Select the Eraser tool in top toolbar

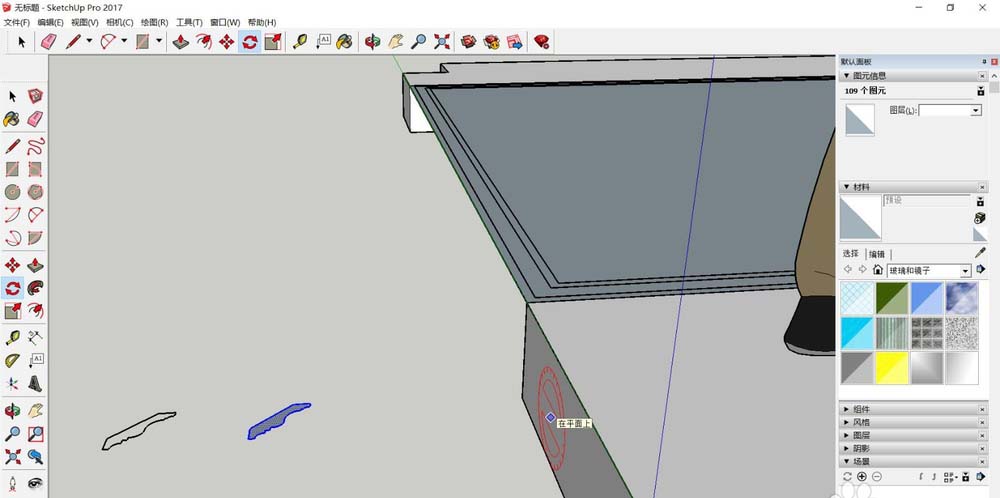click(48, 41)
